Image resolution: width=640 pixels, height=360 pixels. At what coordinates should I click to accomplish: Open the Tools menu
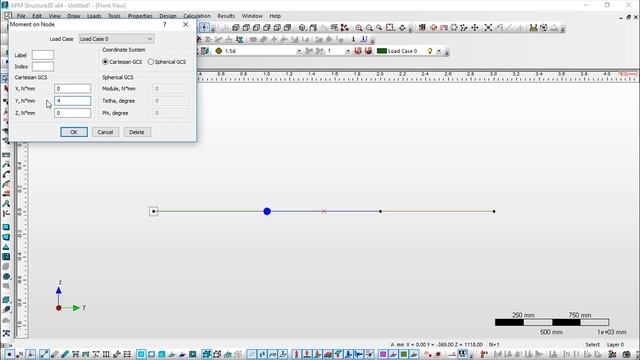[x=114, y=16]
